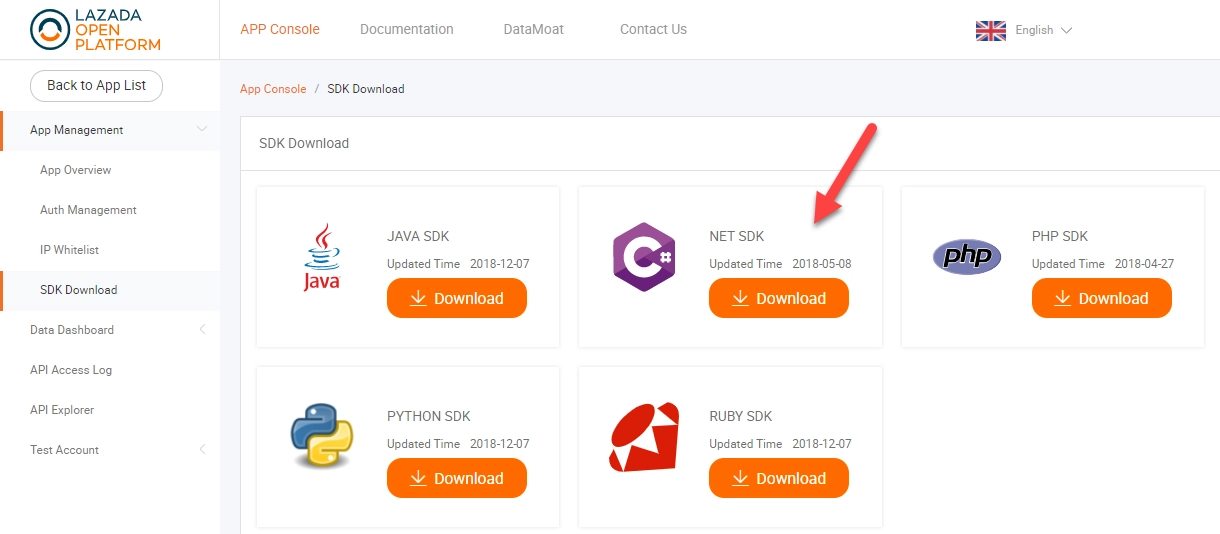Viewport: 1220px width, 534px height.
Task: Click the SDK Download breadcrumb text
Action: tap(366, 89)
